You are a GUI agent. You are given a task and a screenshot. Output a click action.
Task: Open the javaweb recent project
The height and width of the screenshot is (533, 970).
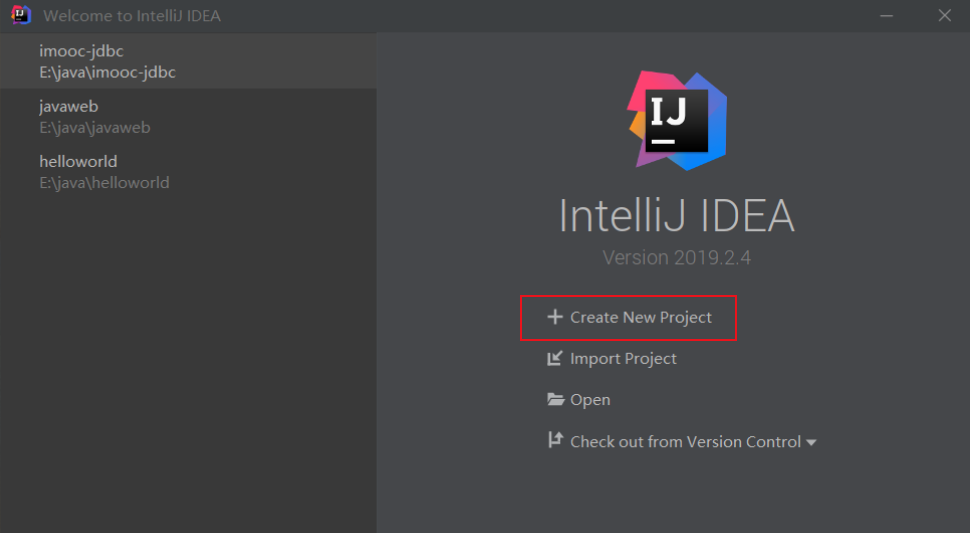pyautogui.click(x=188, y=116)
